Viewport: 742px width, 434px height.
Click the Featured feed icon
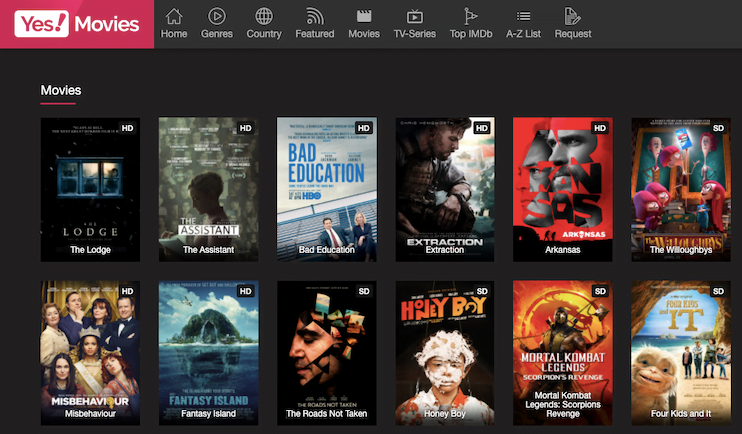coord(315,17)
